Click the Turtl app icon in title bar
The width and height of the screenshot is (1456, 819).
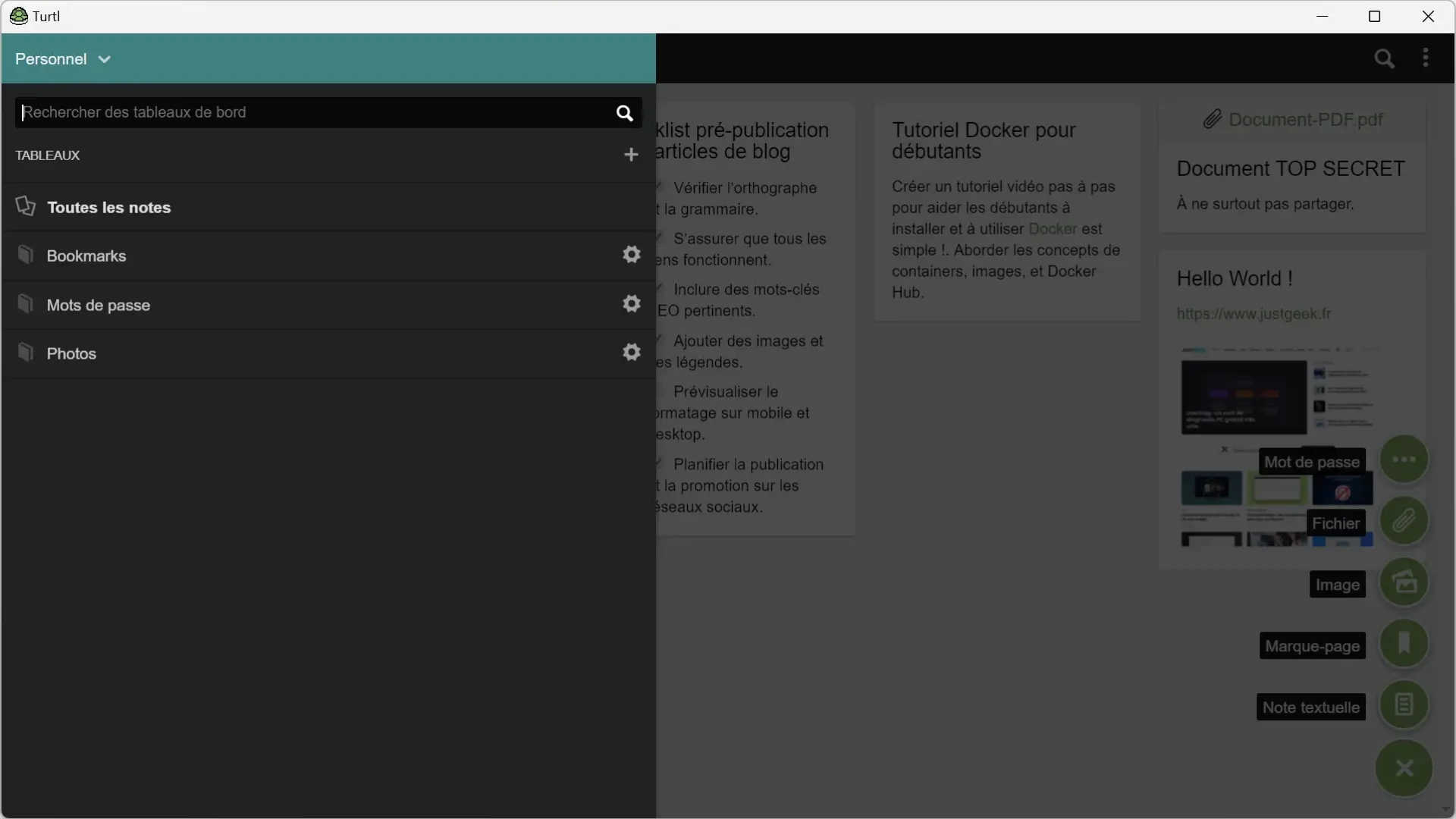coord(18,16)
